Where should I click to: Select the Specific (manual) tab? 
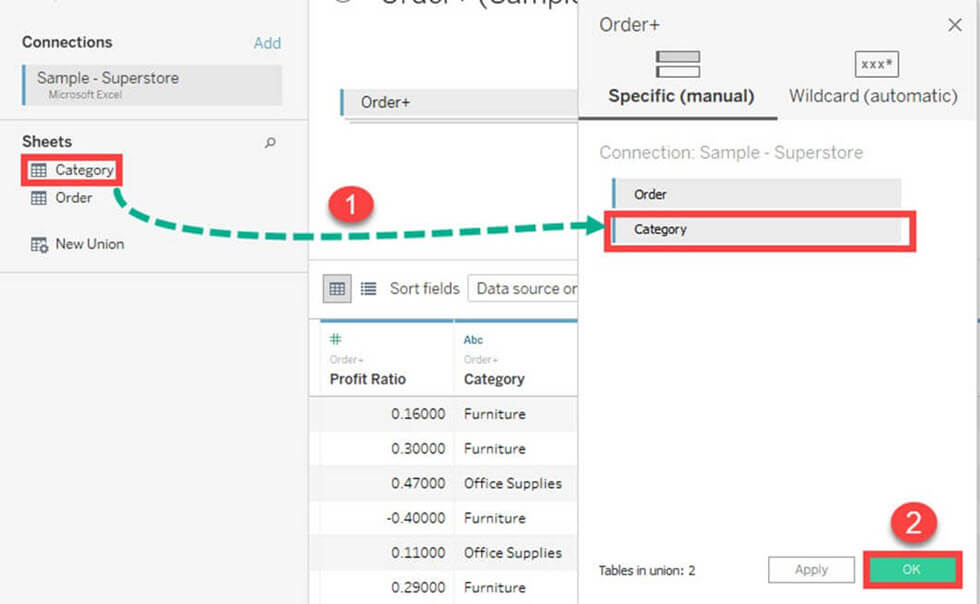680,79
